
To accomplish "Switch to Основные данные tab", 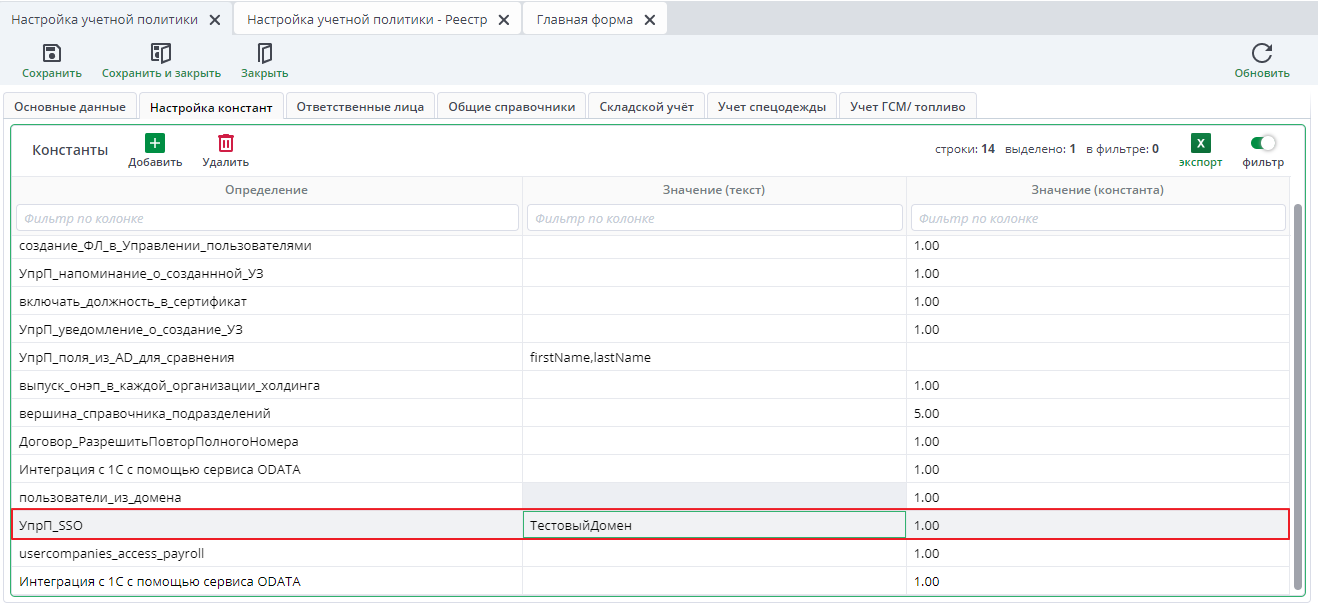I will tap(70, 107).
